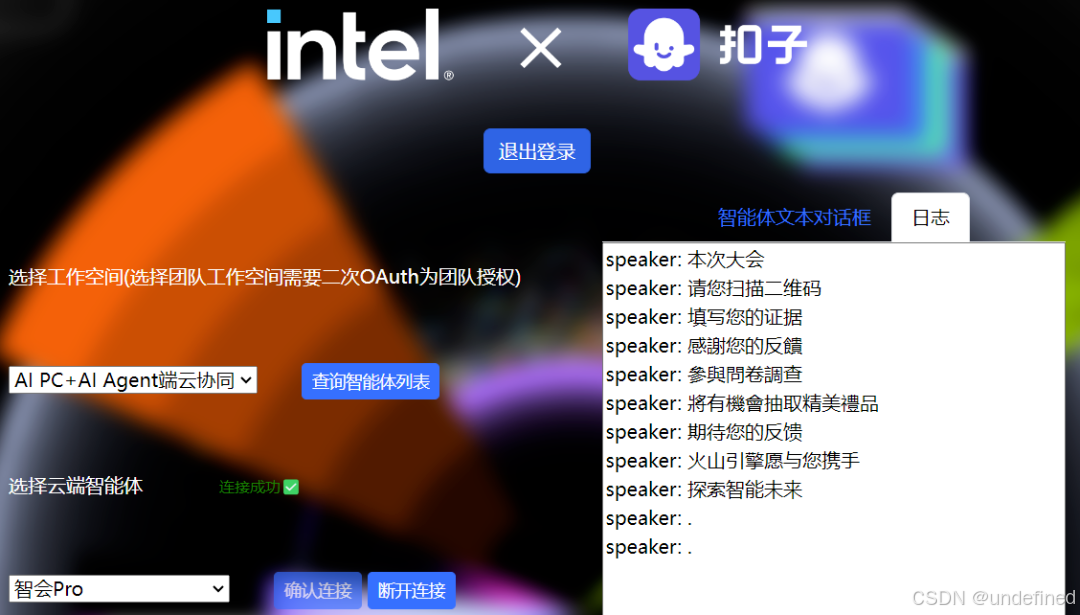Click the 选择工作空间 instruction label

point(264,277)
